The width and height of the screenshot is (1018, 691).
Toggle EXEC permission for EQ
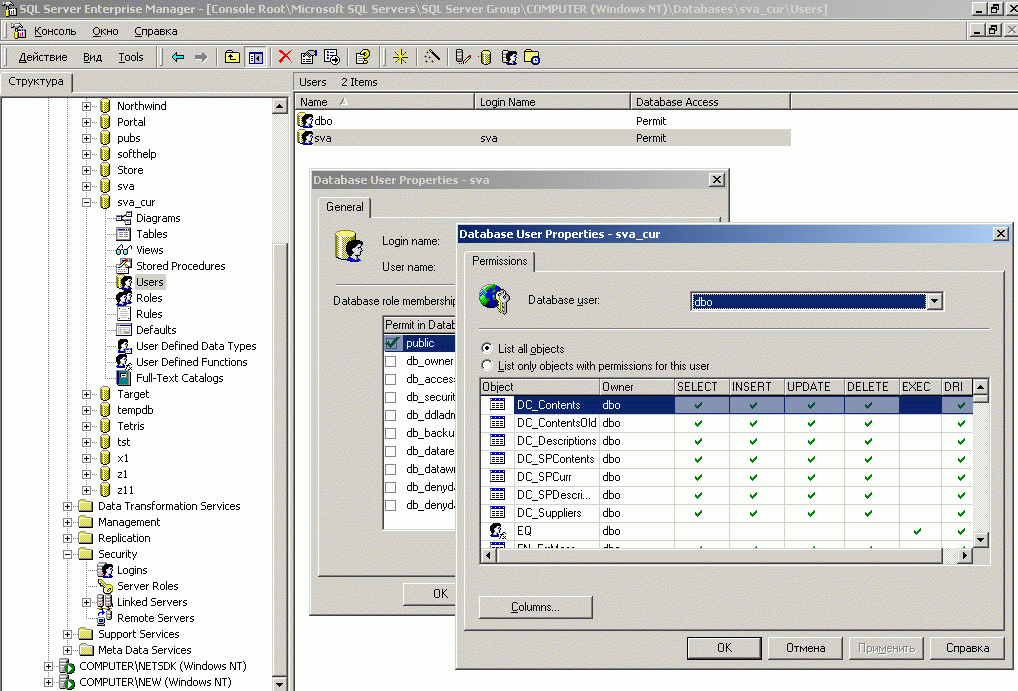tap(917, 531)
